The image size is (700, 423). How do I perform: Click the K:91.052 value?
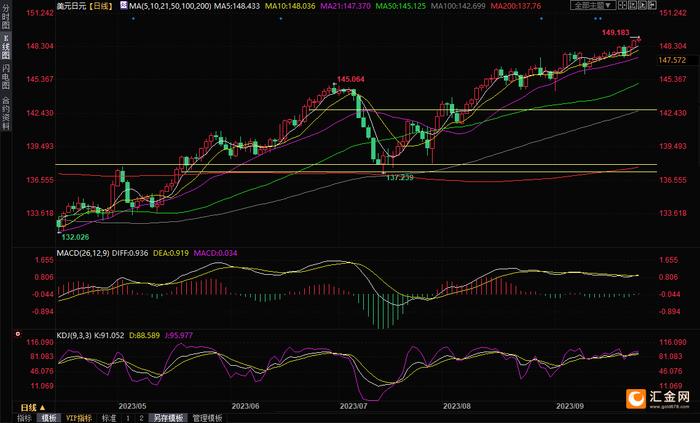(x=109, y=335)
